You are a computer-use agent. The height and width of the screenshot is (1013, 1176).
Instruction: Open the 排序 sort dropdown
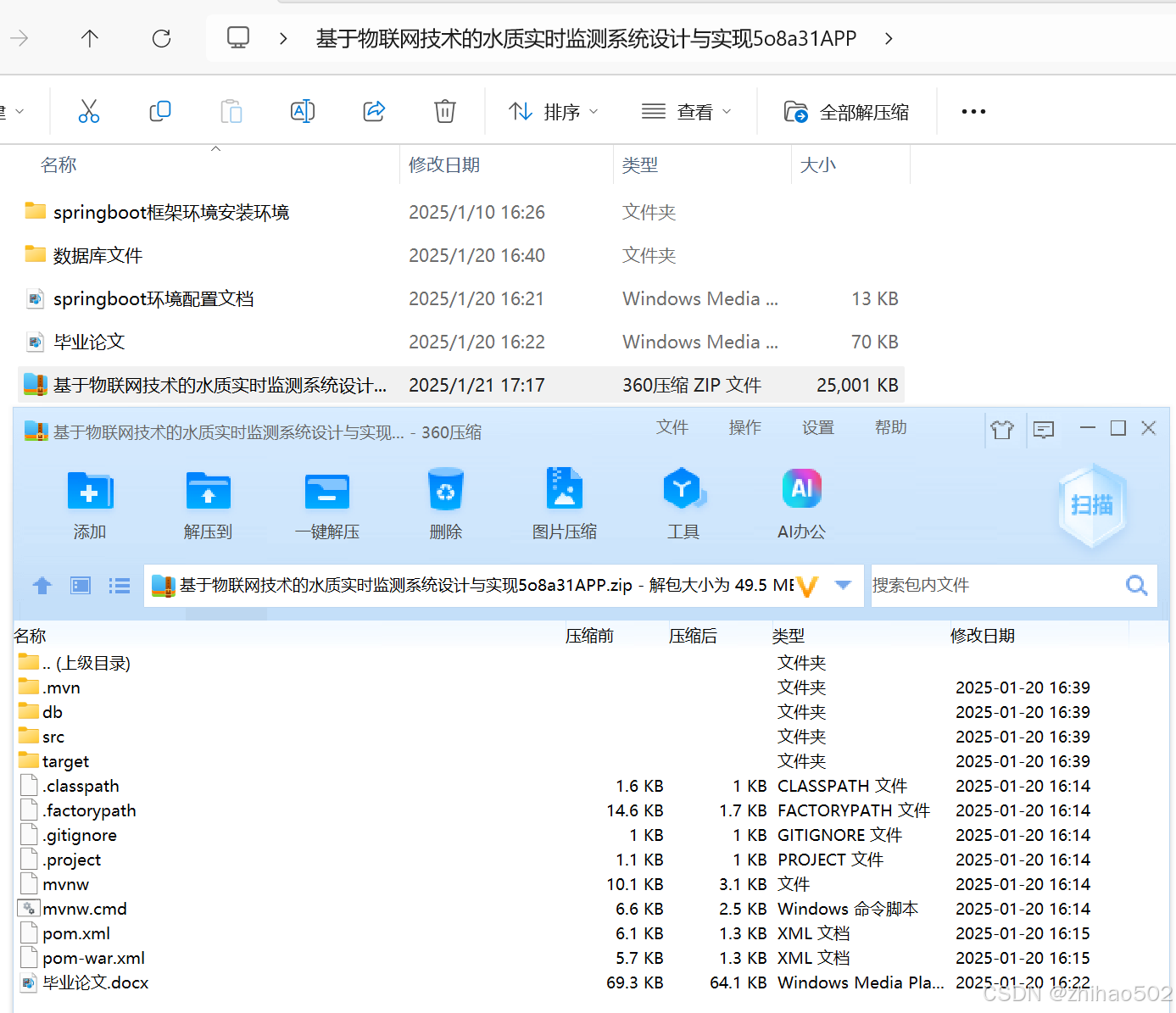554,111
